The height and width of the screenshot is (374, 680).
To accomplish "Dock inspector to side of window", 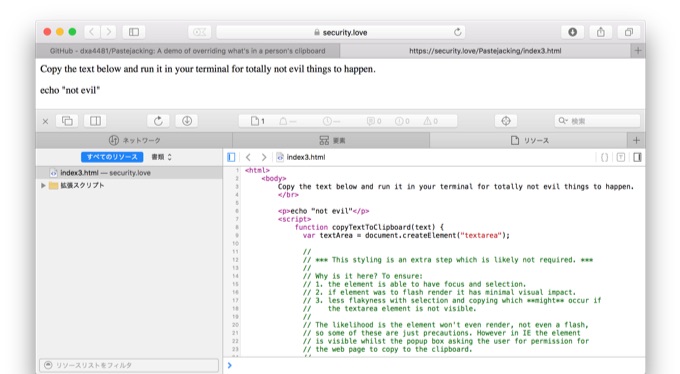I will (x=95, y=121).
